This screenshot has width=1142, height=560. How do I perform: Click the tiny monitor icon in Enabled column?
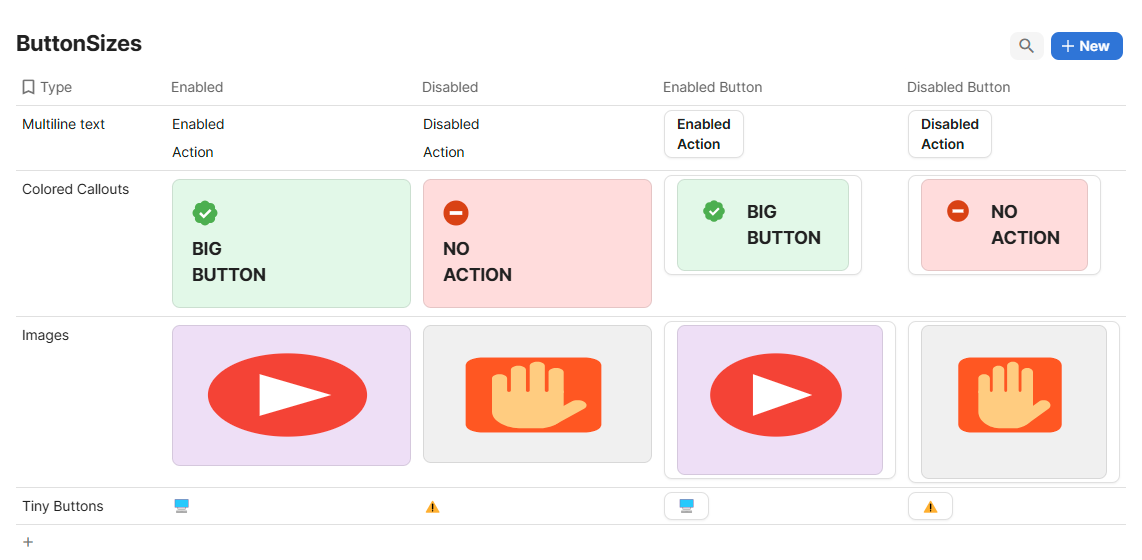click(x=181, y=506)
